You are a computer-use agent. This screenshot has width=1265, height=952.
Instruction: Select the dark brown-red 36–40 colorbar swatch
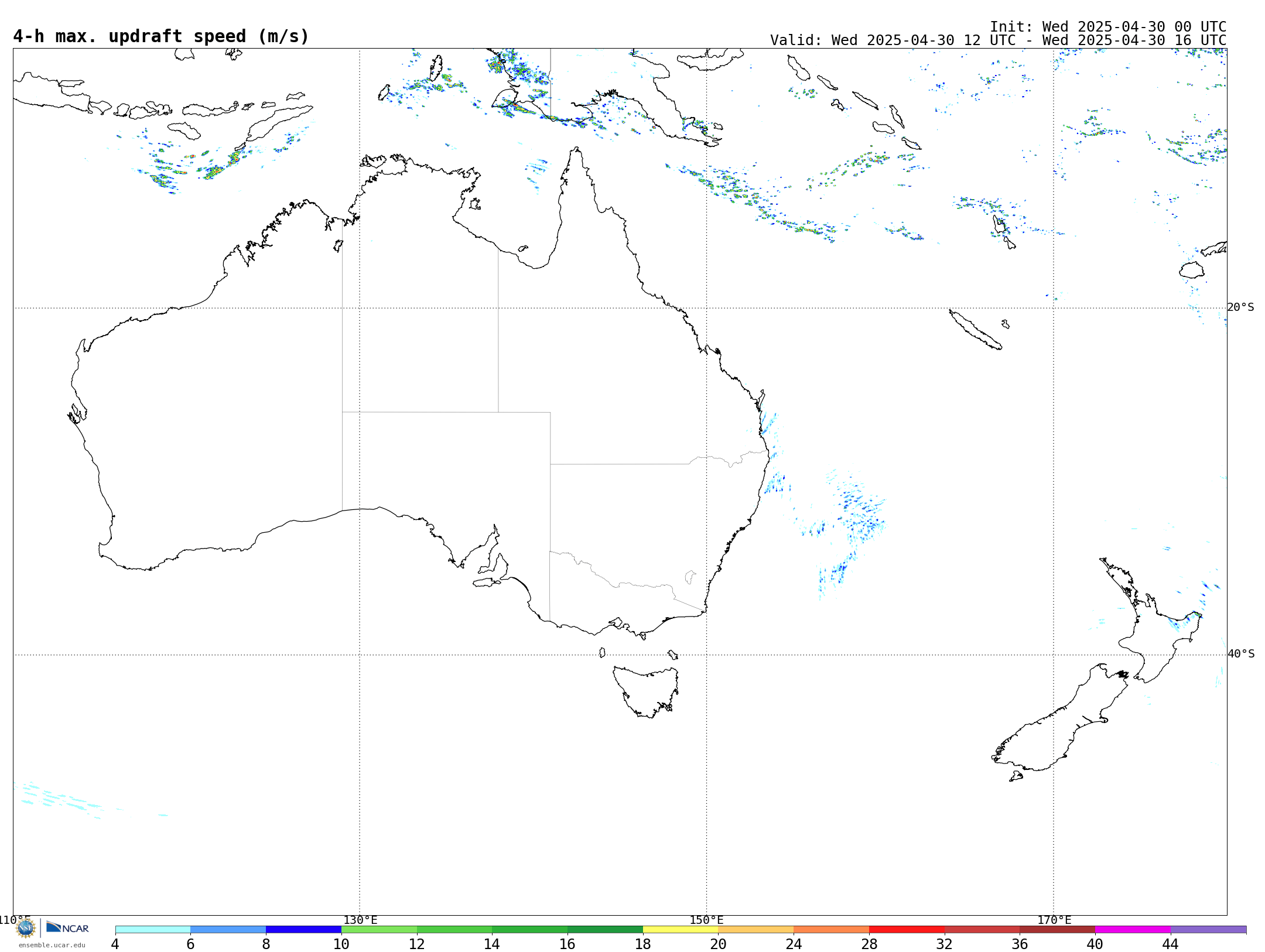(x=1058, y=930)
